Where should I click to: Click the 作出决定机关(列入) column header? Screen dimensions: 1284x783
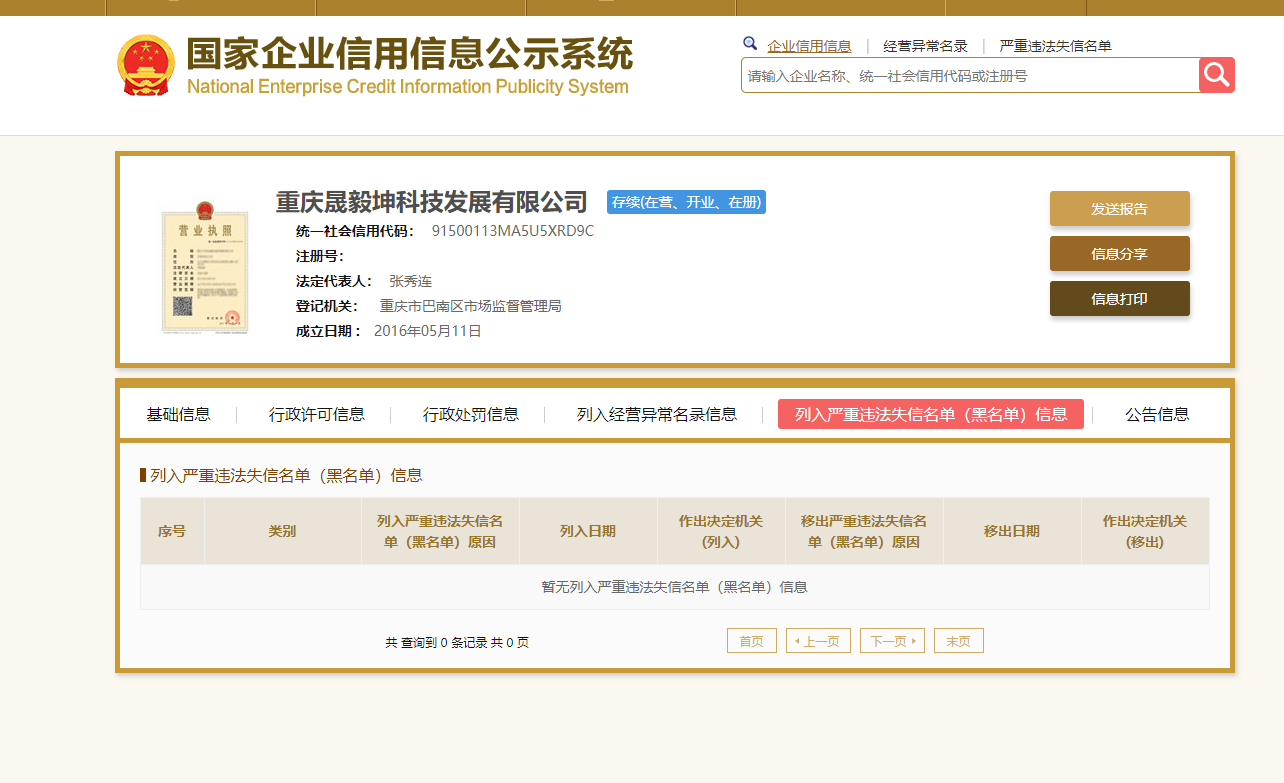(721, 531)
